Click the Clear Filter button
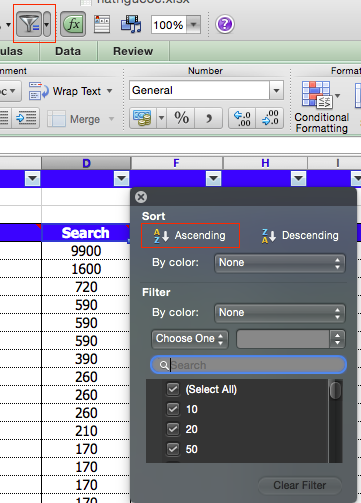The height and width of the screenshot is (503, 361). pyautogui.click(x=300, y=485)
